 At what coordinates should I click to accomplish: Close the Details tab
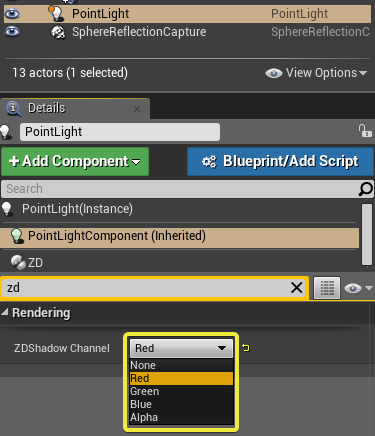pos(137,109)
